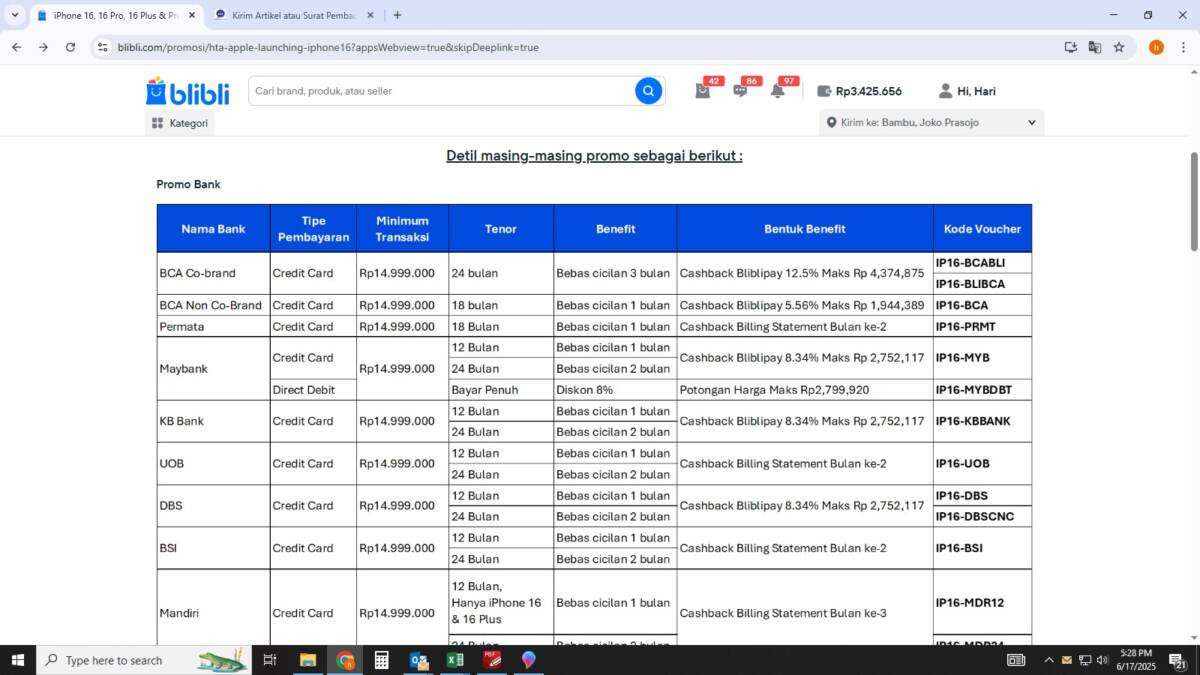Open a new browser tab
The width and height of the screenshot is (1200, 675).
[397, 15]
